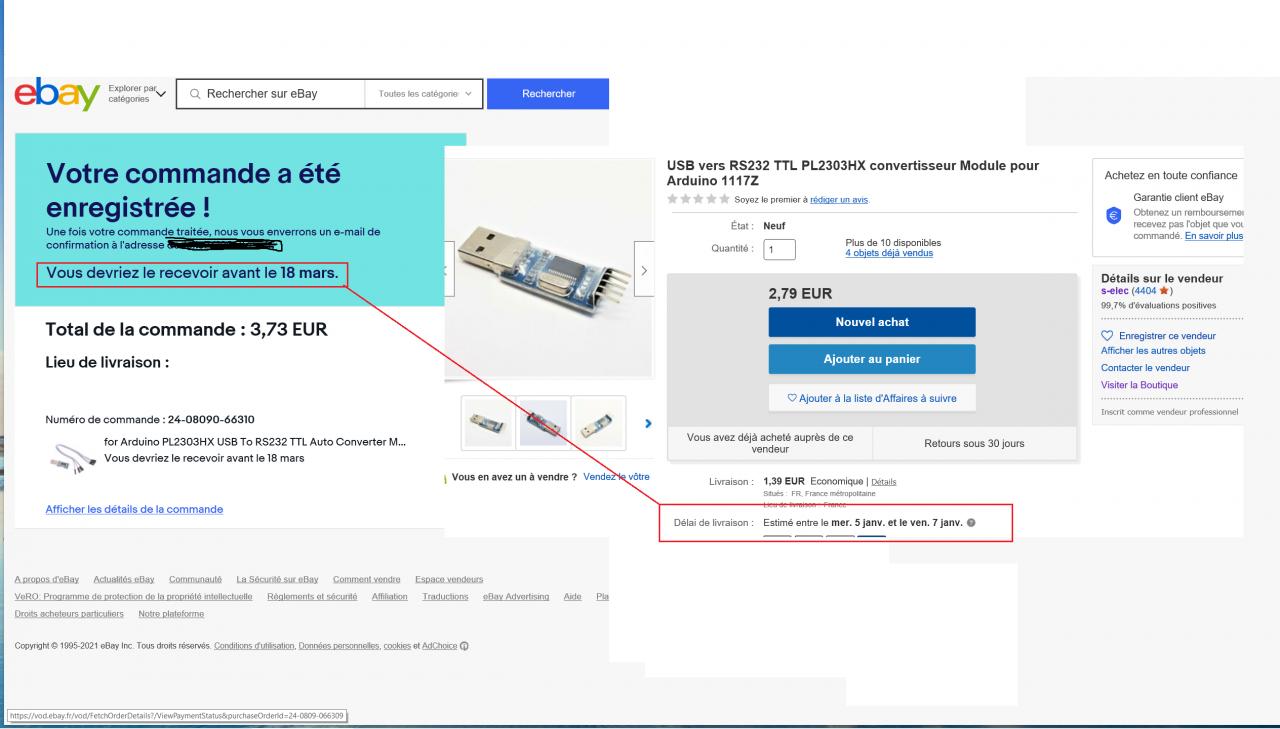1280x729 pixels.
Task: Click the 'Total de la commande : 3,73 EUR' text
Action: (186, 329)
